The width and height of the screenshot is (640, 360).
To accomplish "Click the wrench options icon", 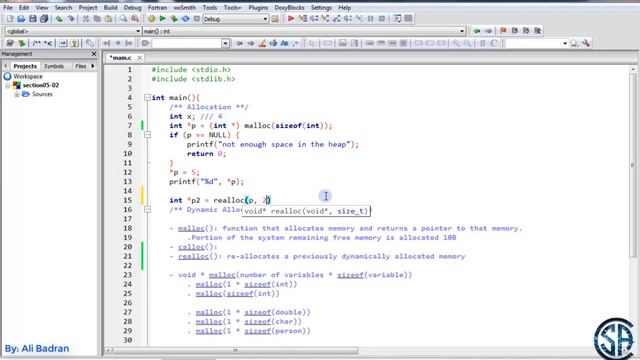I will click(586, 43).
